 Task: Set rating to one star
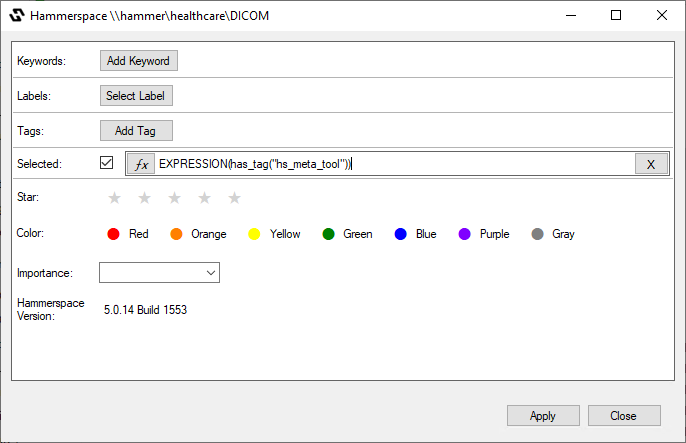click(x=115, y=198)
